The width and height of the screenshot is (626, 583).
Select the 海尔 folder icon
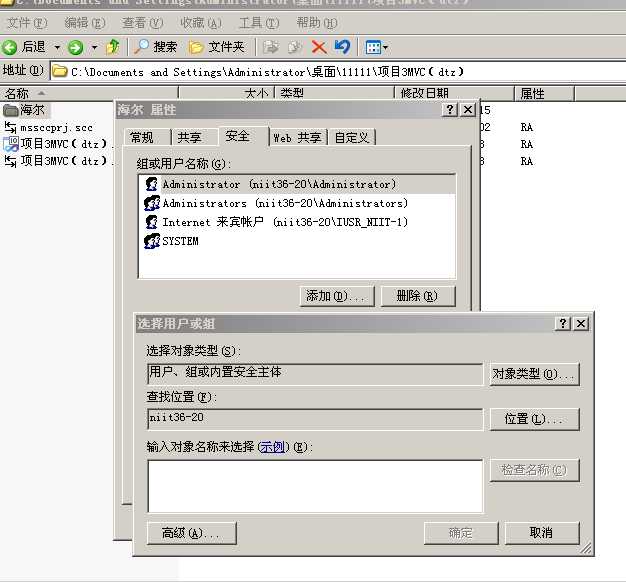pos(11,110)
